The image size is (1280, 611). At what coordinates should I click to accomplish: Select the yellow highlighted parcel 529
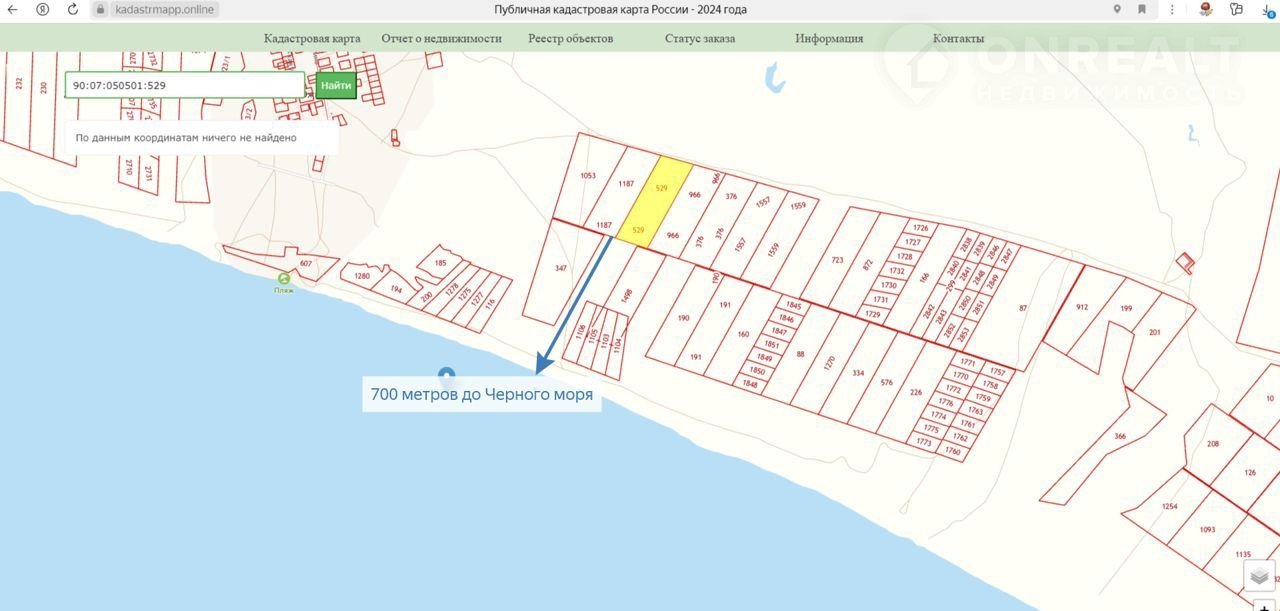656,200
